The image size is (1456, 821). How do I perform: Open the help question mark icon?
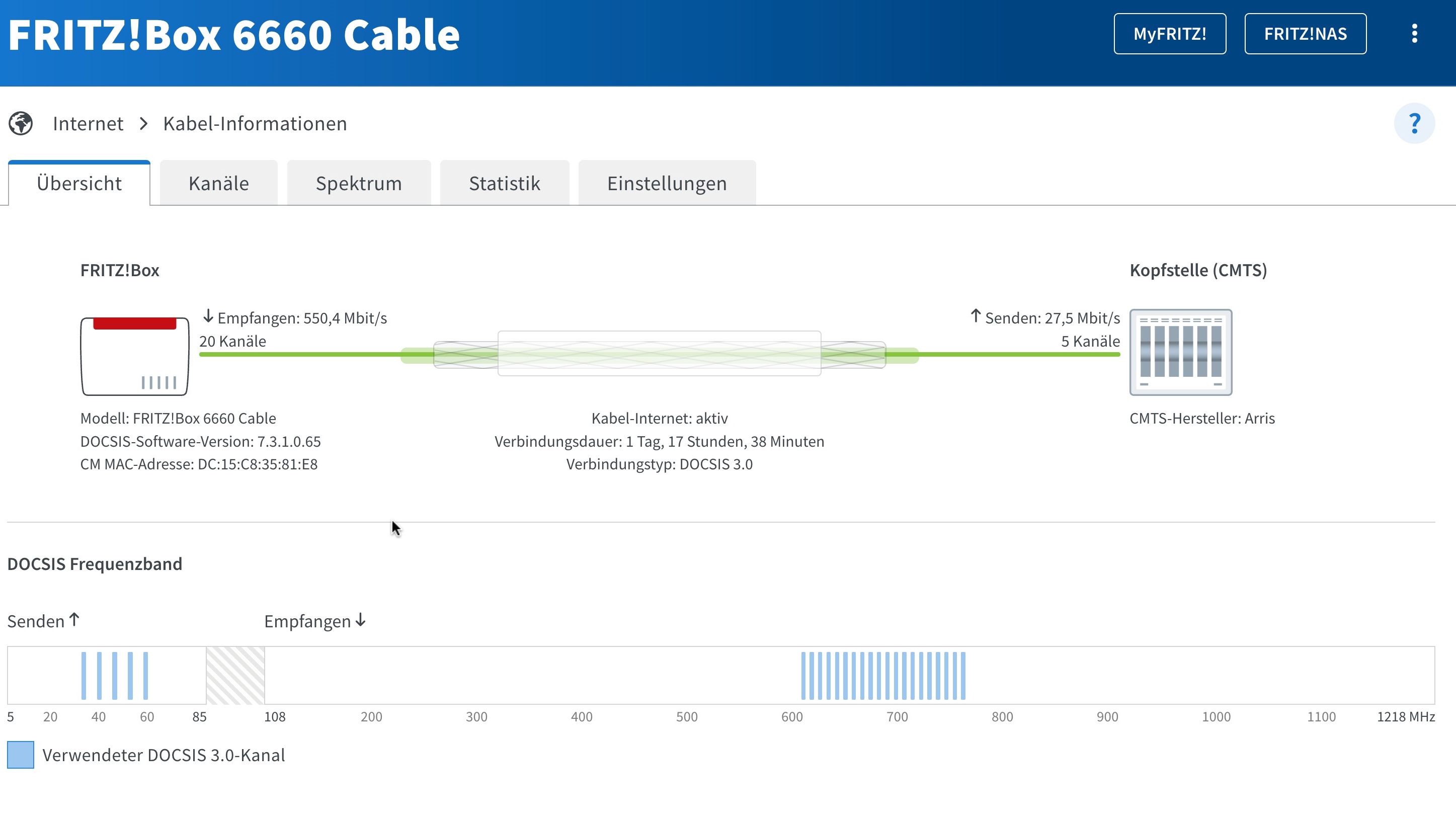pyautogui.click(x=1414, y=123)
